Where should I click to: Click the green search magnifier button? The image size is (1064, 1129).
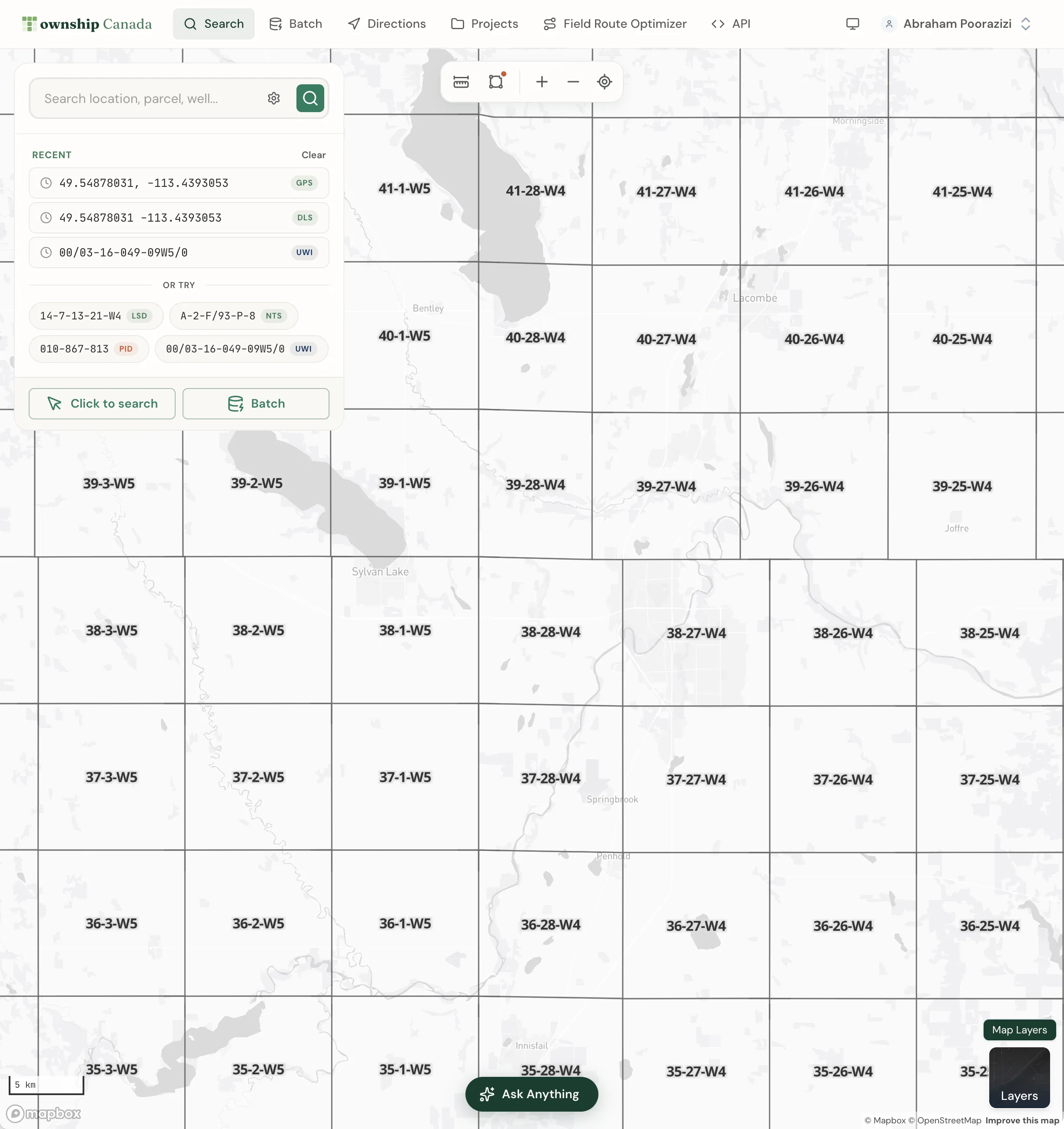coord(310,98)
